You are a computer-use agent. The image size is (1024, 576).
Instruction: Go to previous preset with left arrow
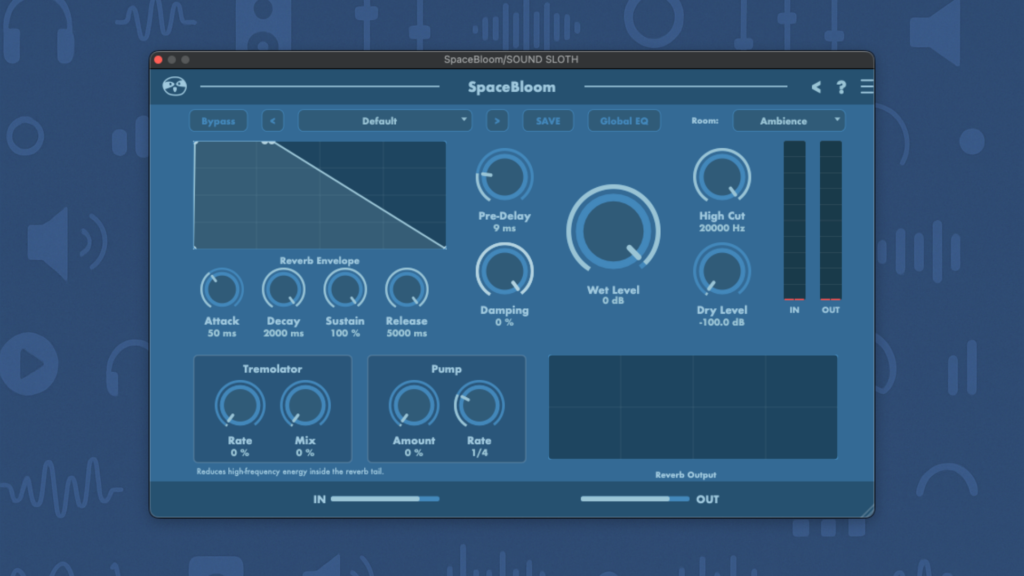point(272,121)
